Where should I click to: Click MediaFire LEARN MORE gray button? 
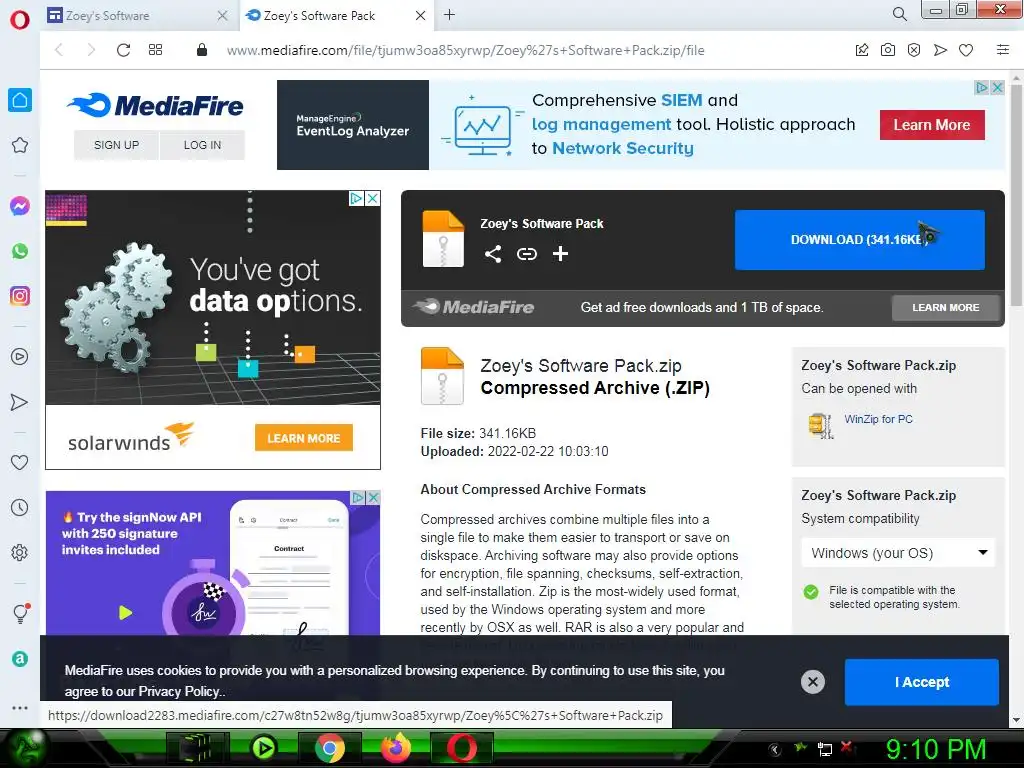[946, 308]
